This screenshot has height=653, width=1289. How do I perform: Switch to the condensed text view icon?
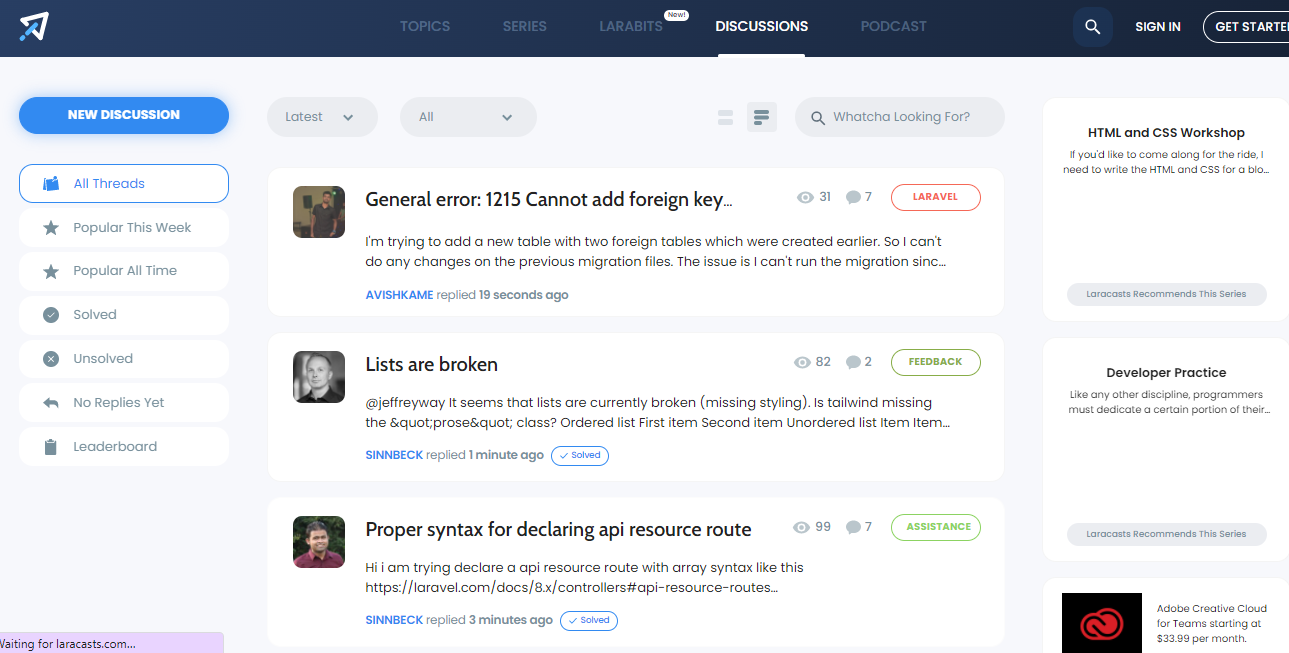(x=762, y=118)
